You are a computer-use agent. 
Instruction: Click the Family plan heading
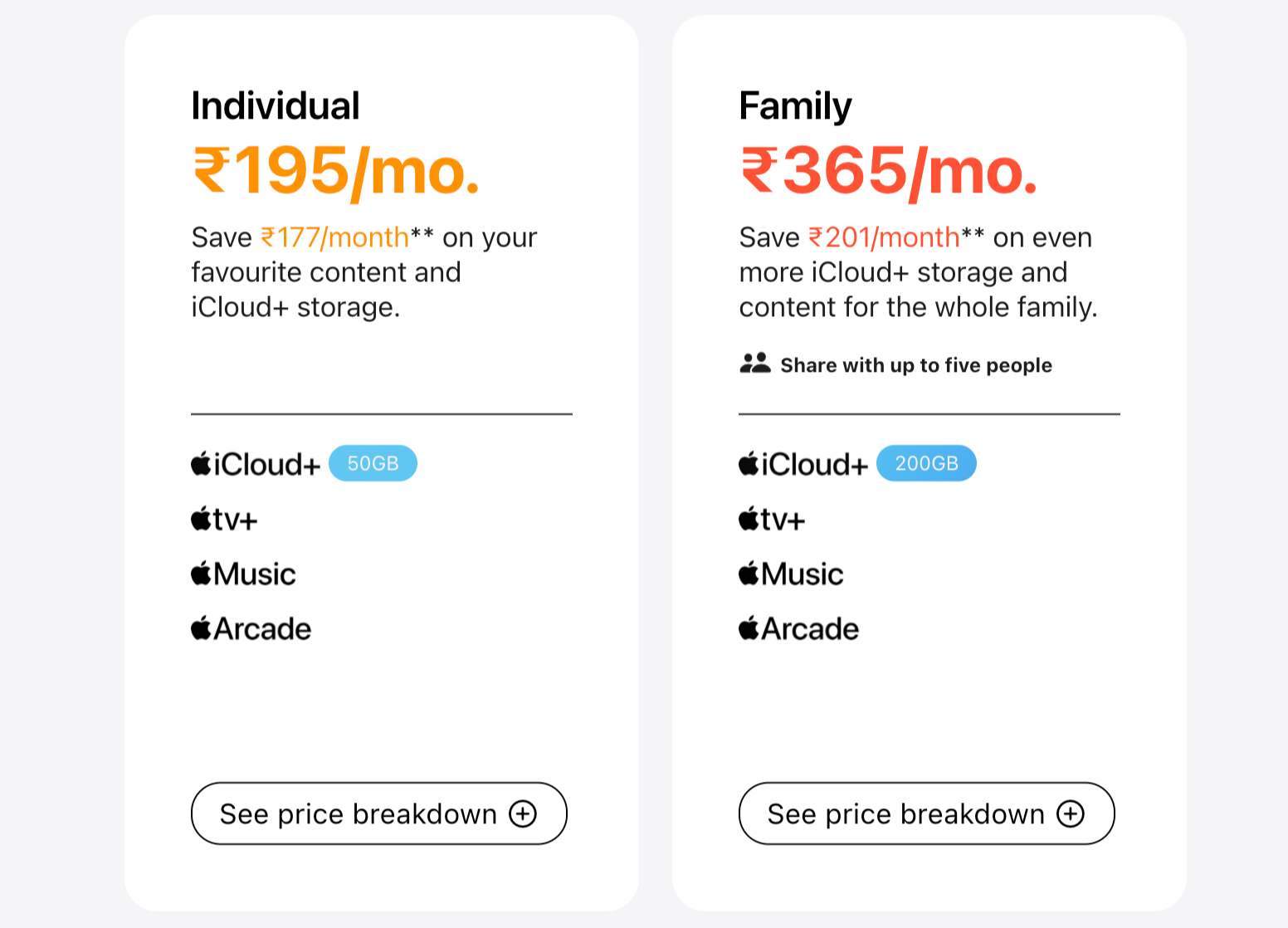pyautogui.click(x=795, y=106)
